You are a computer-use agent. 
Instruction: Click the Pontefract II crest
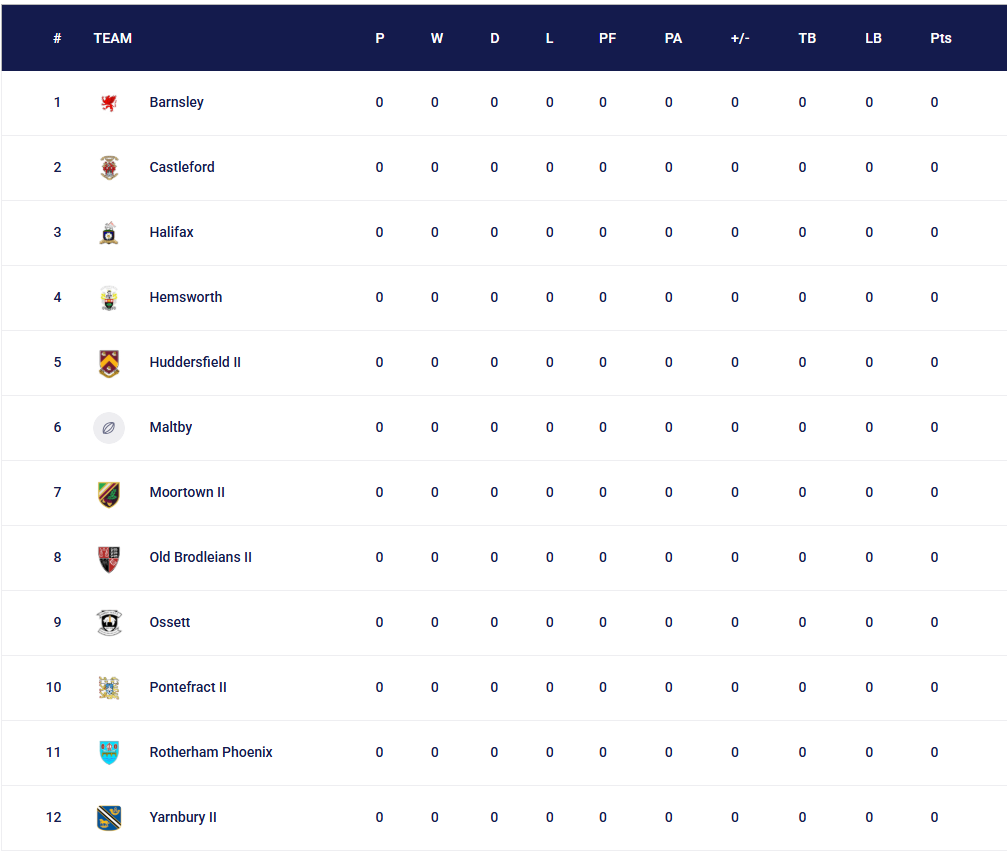[x=109, y=688]
